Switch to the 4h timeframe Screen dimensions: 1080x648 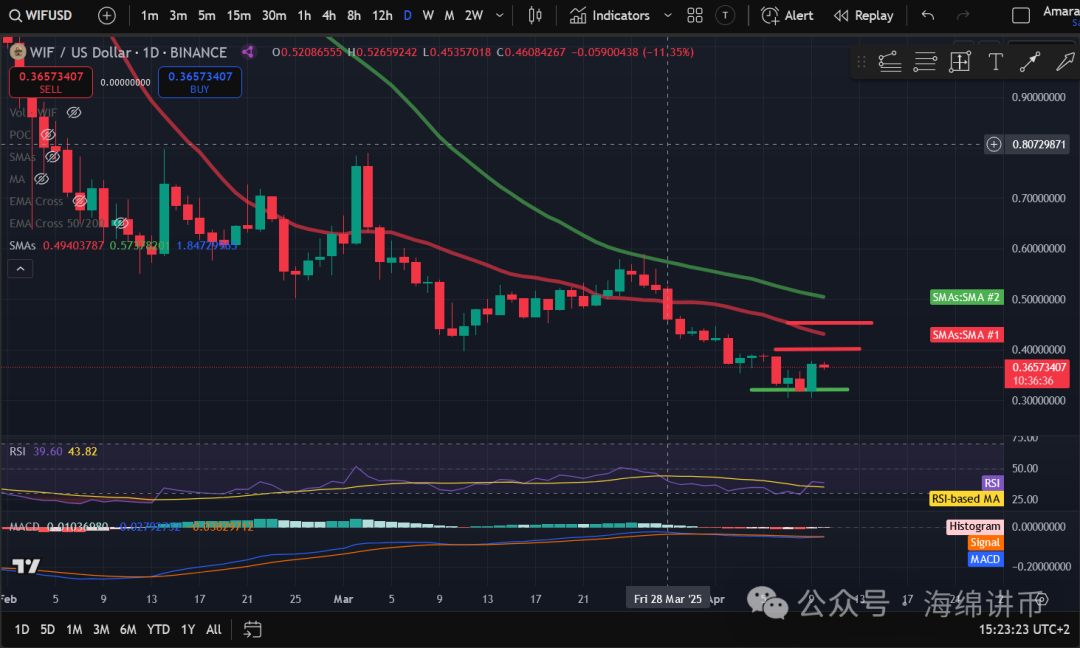click(x=329, y=15)
